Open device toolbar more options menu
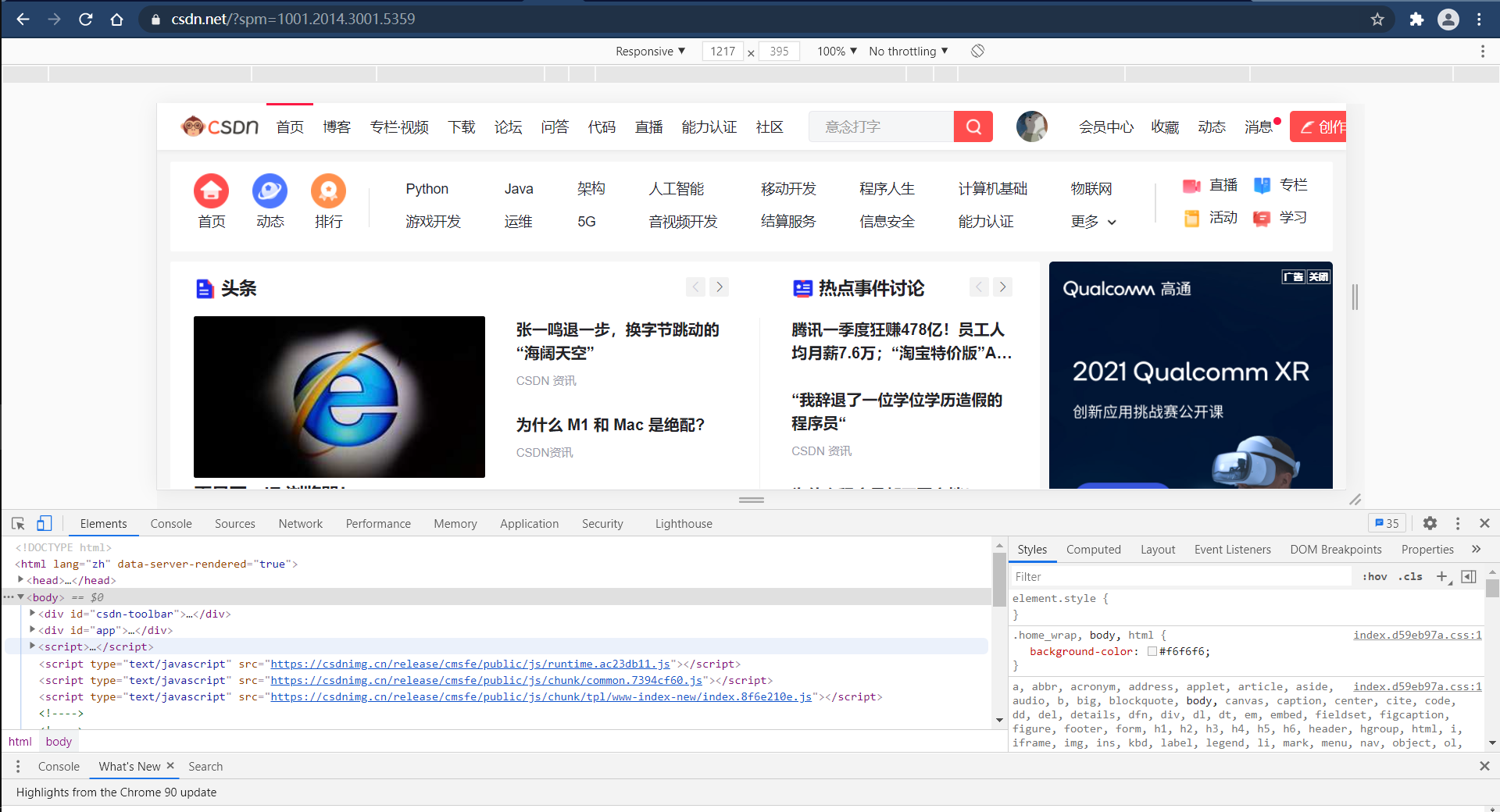The height and width of the screenshot is (812, 1500). click(x=1482, y=51)
